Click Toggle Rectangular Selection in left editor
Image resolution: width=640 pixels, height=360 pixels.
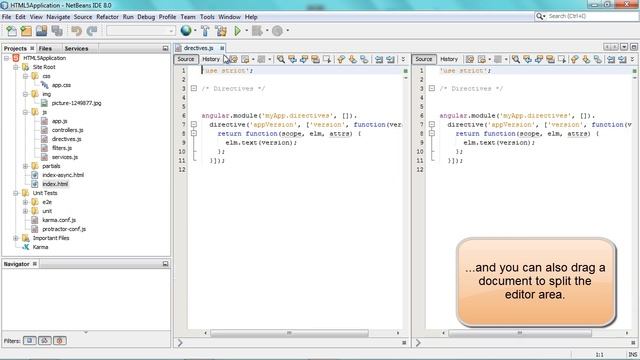(x=327, y=60)
